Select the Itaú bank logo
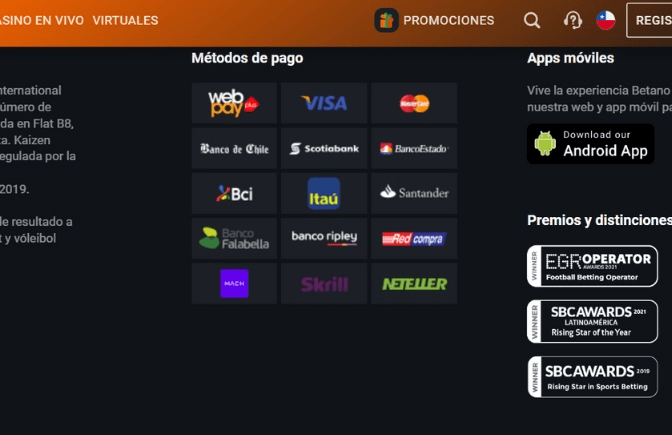This screenshot has width=672, height=435. pyautogui.click(x=324, y=194)
